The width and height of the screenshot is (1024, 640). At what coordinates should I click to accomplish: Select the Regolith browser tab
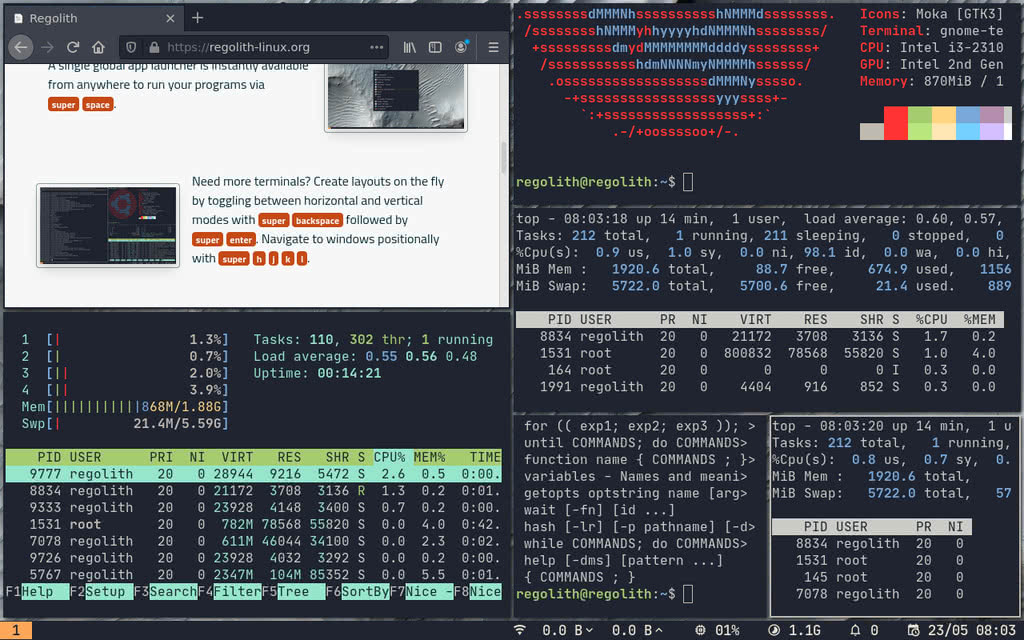pyautogui.click(x=93, y=18)
